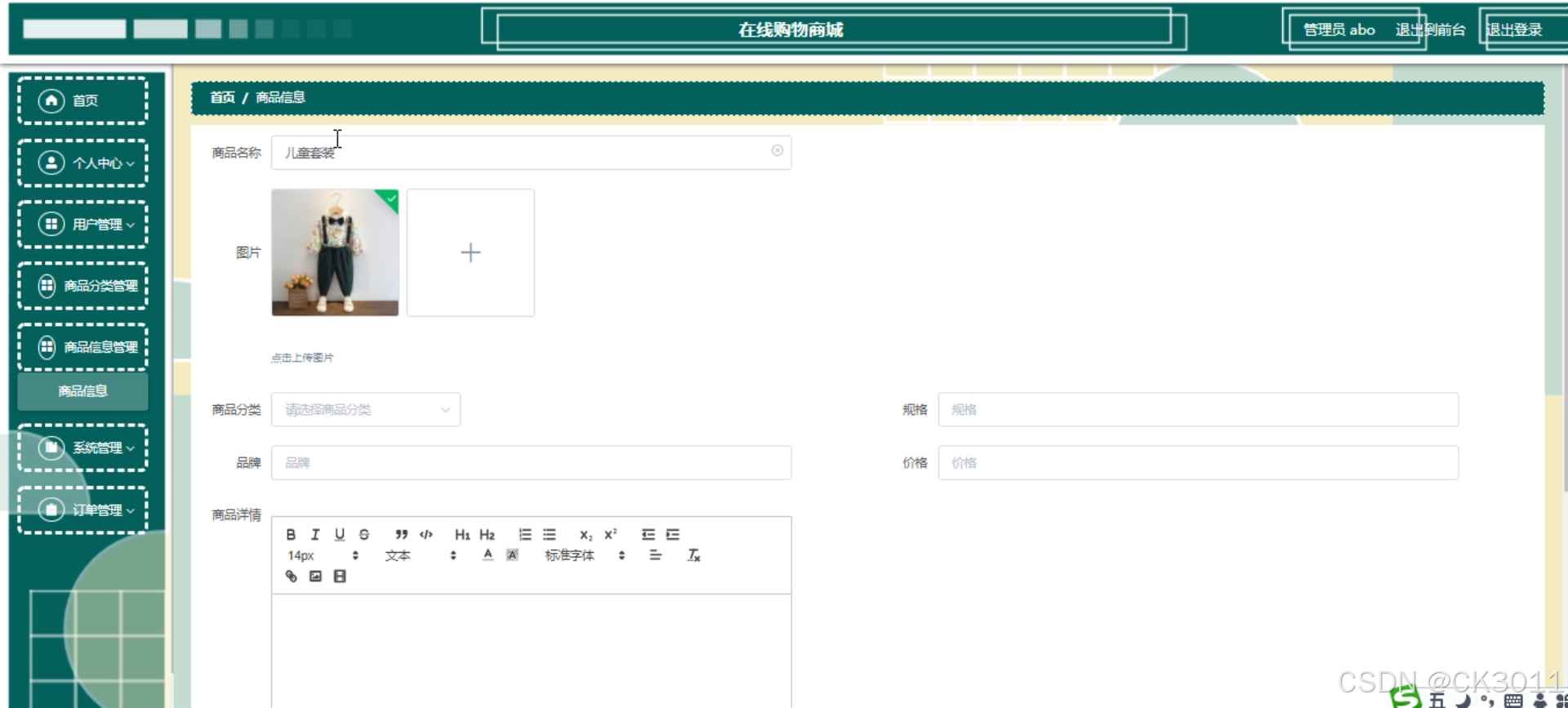Click the Sogou input method icon

tap(1405, 698)
